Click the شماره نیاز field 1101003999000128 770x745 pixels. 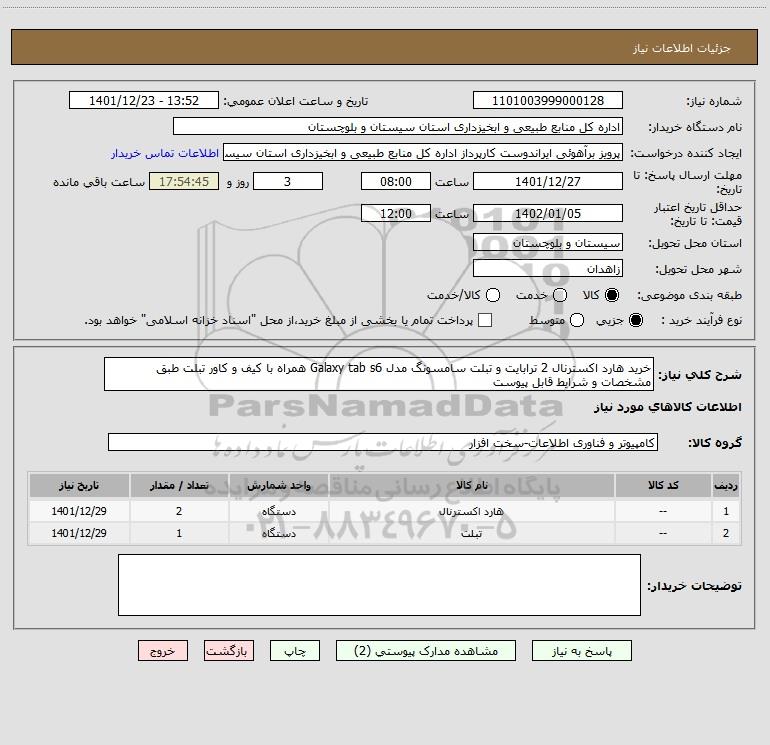point(548,101)
